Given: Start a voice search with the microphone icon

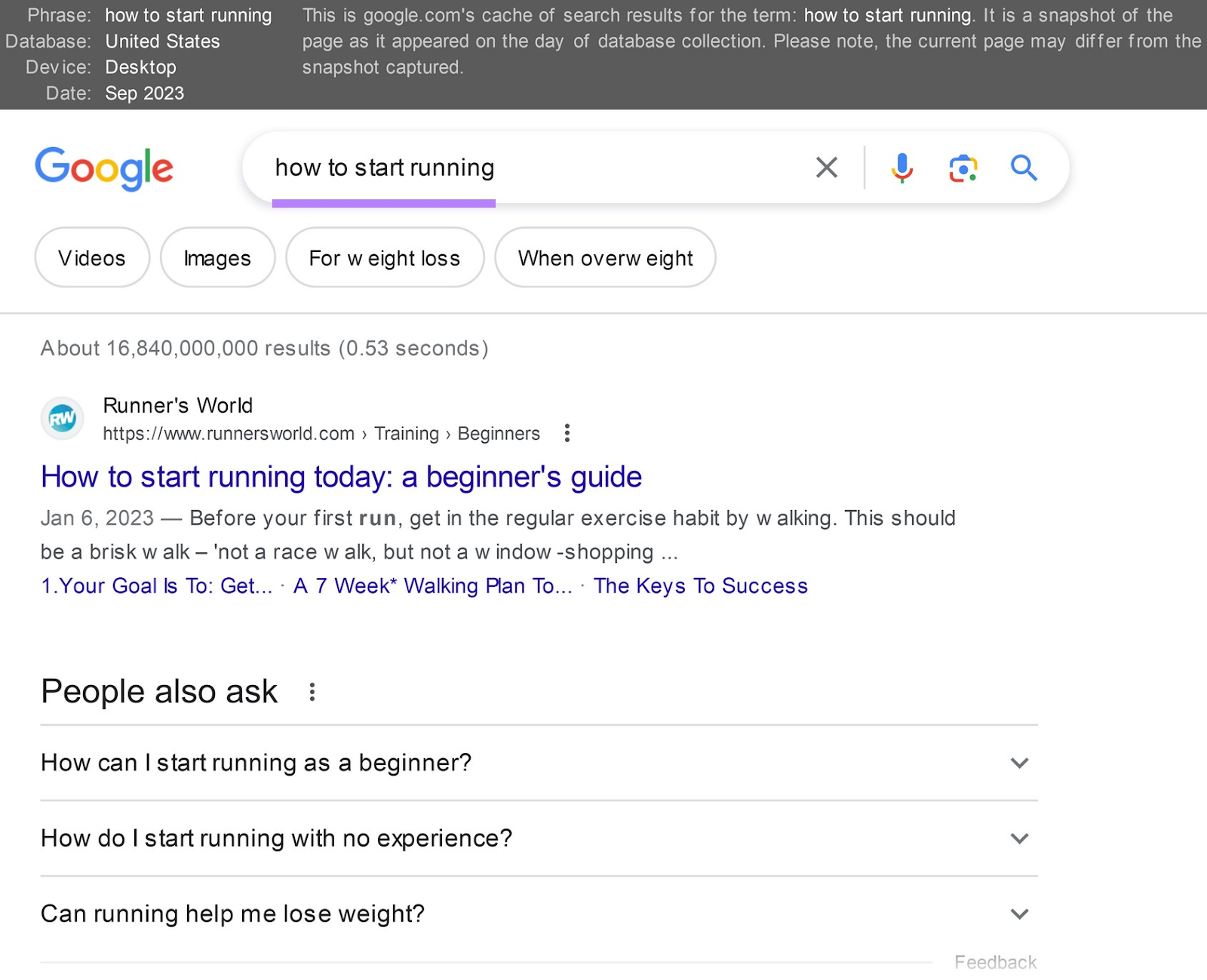Looking at the screenshot, I should (x=901, y=167).
